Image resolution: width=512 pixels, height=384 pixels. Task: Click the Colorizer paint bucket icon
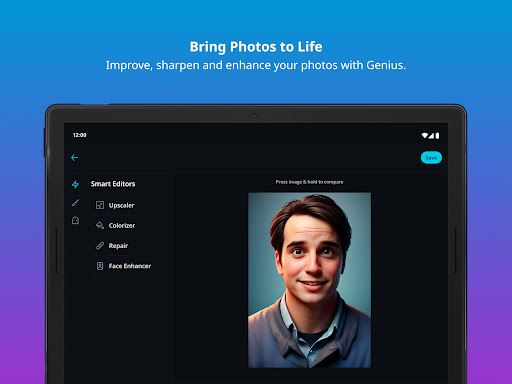tap(100, 225)
